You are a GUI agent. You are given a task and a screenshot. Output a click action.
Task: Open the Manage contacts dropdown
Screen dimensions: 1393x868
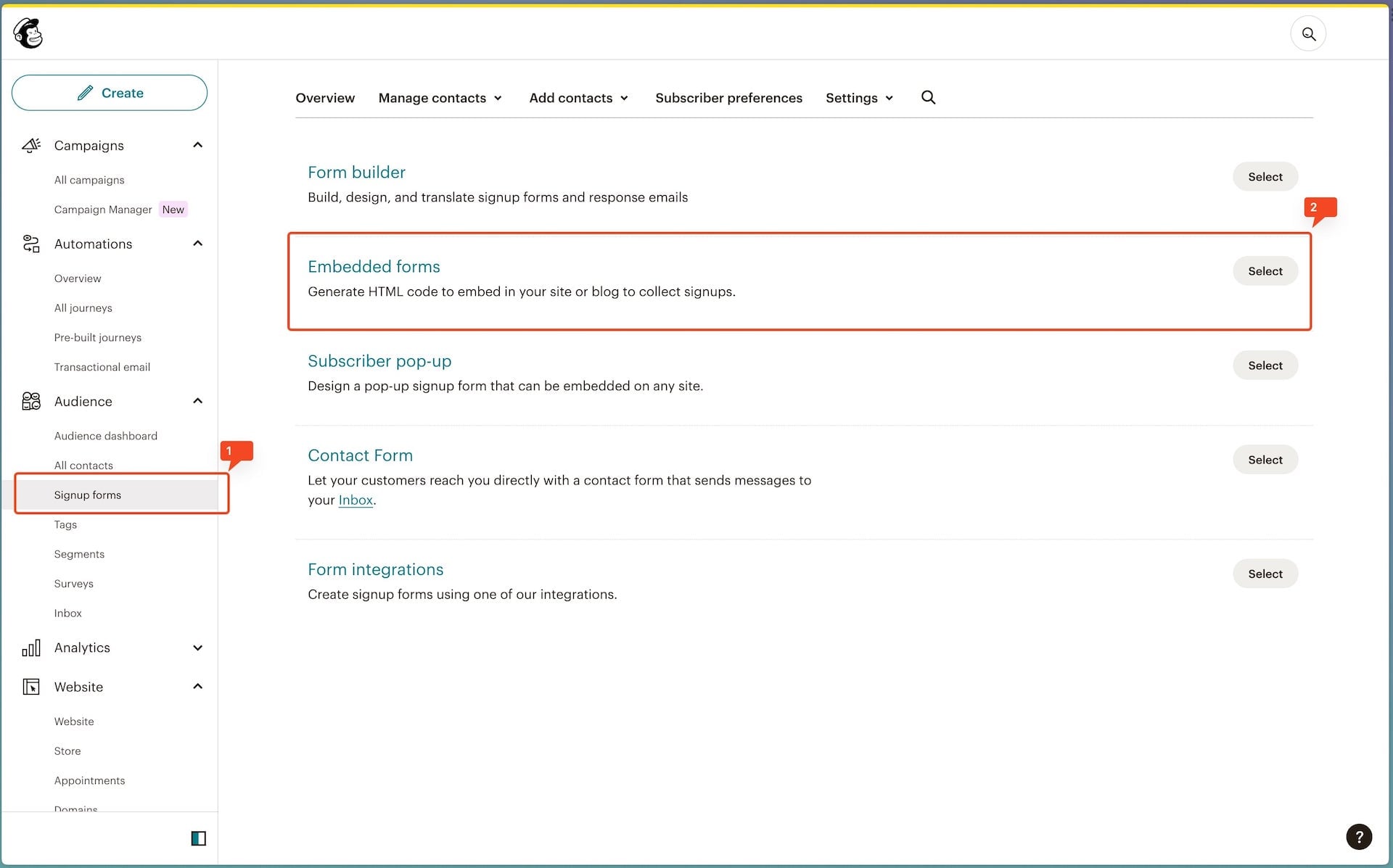point(440,98)
